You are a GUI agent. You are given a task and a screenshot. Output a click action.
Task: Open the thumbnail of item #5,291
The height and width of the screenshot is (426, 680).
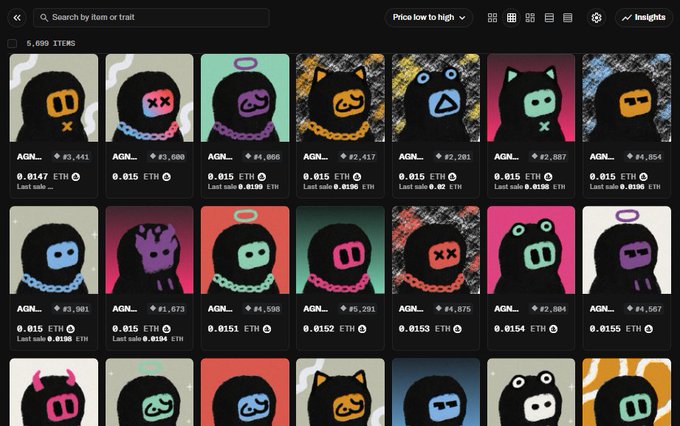[x=340, y=250]
